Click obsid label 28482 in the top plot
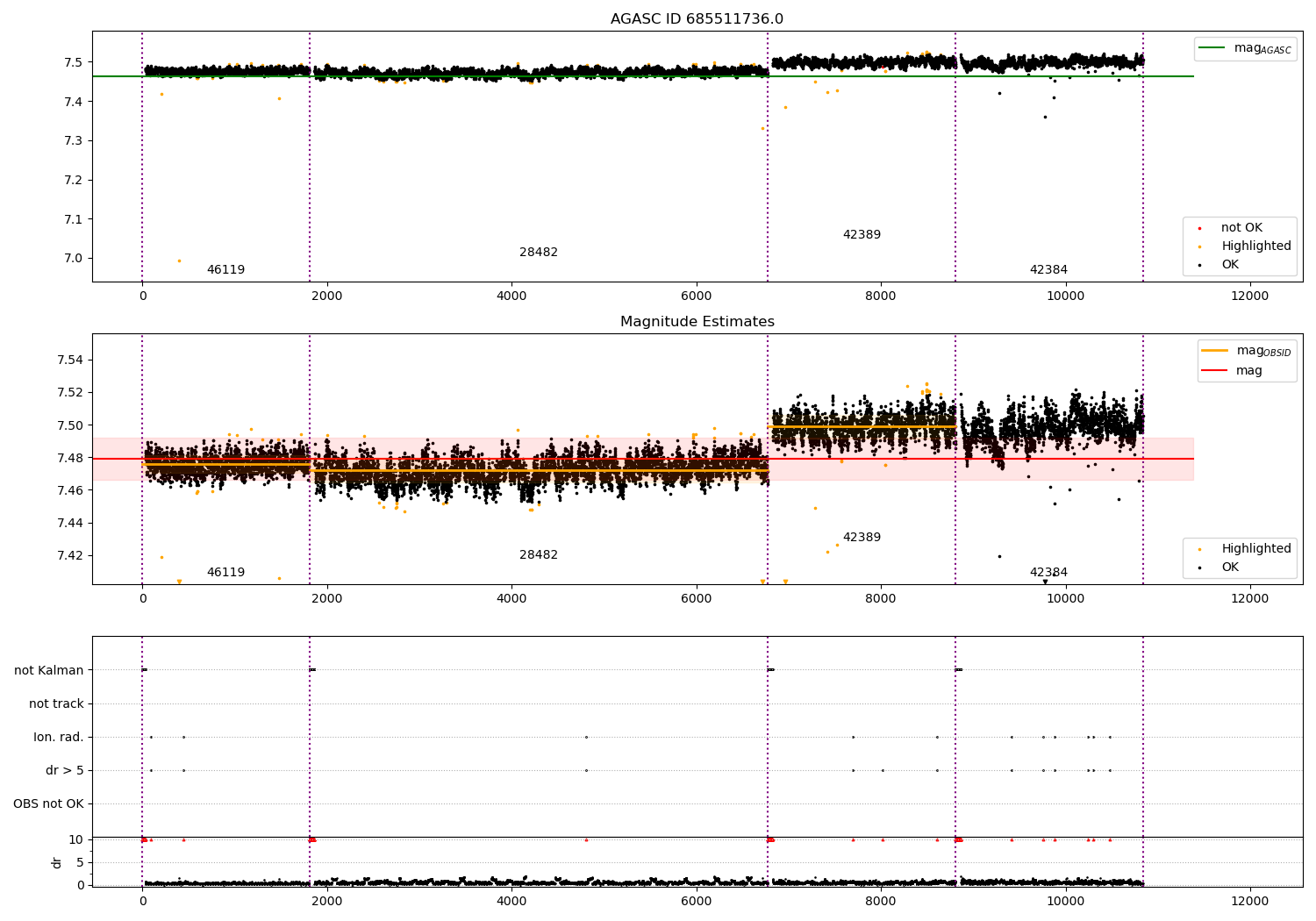 (x=539, y=253)
